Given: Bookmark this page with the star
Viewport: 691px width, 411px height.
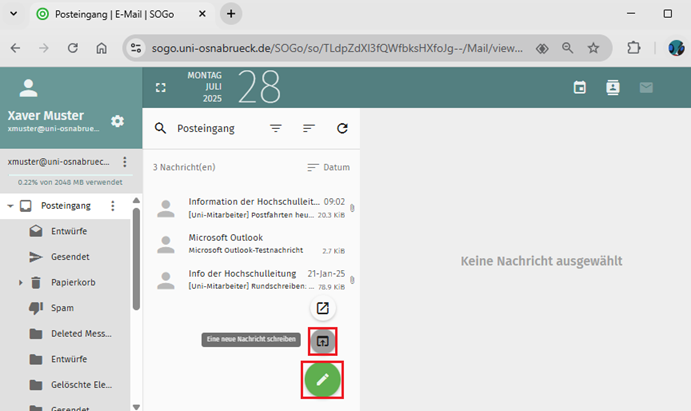Looking at the screenshot, I should coord(594,48).
